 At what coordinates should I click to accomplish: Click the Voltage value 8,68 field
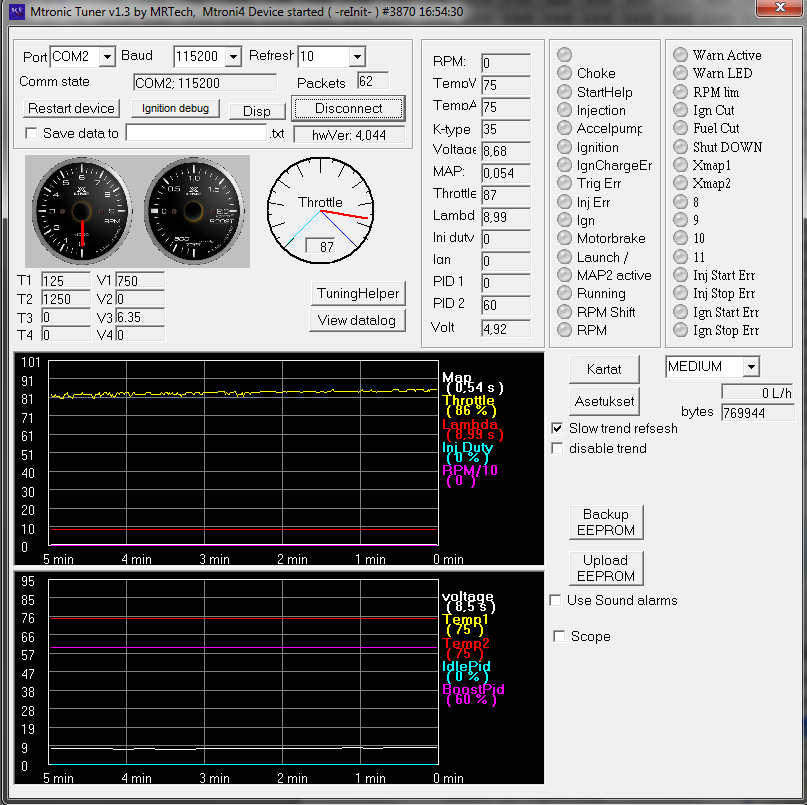click(x=505, y=151)
